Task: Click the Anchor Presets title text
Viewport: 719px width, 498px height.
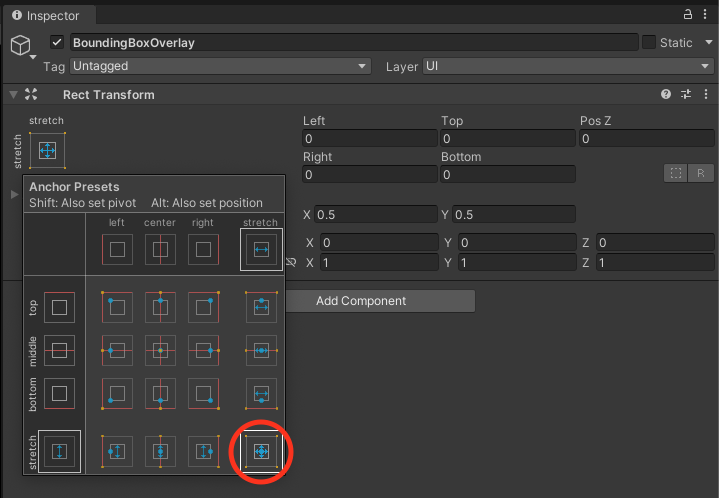Action: [x=74, y=187]
